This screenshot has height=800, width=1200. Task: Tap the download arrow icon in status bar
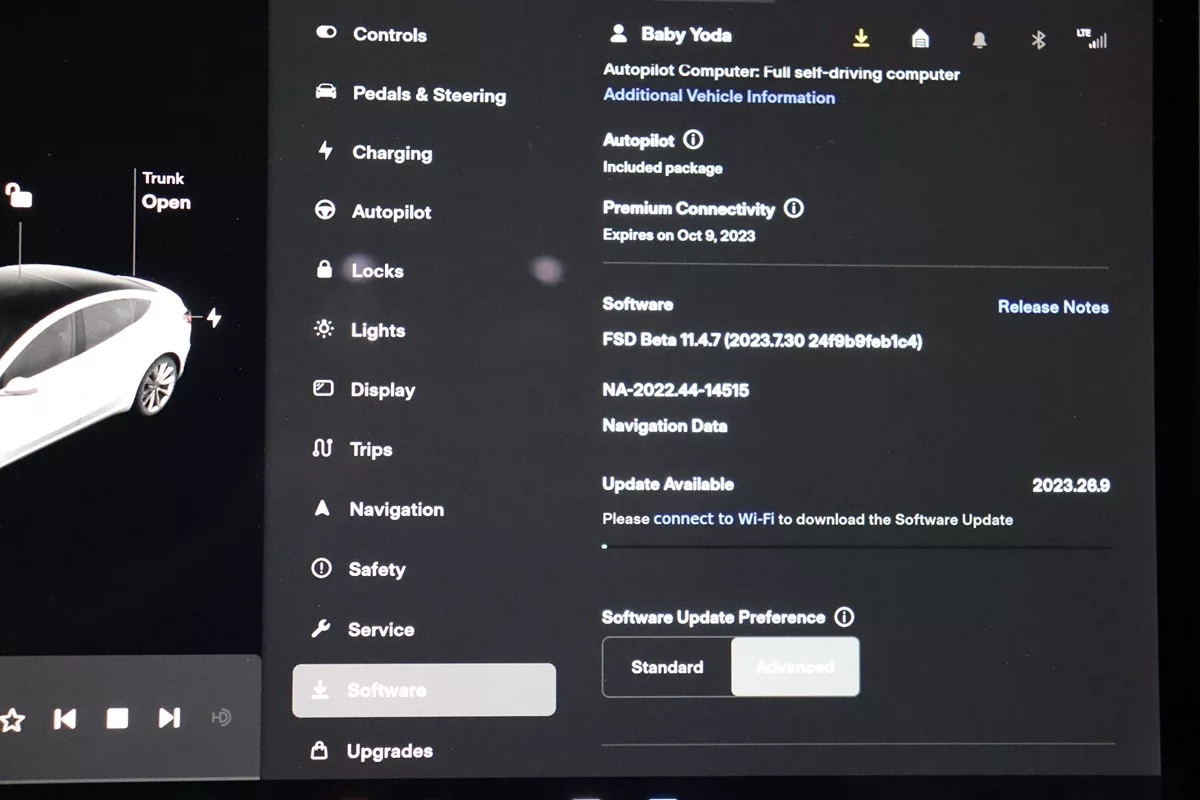861,38
